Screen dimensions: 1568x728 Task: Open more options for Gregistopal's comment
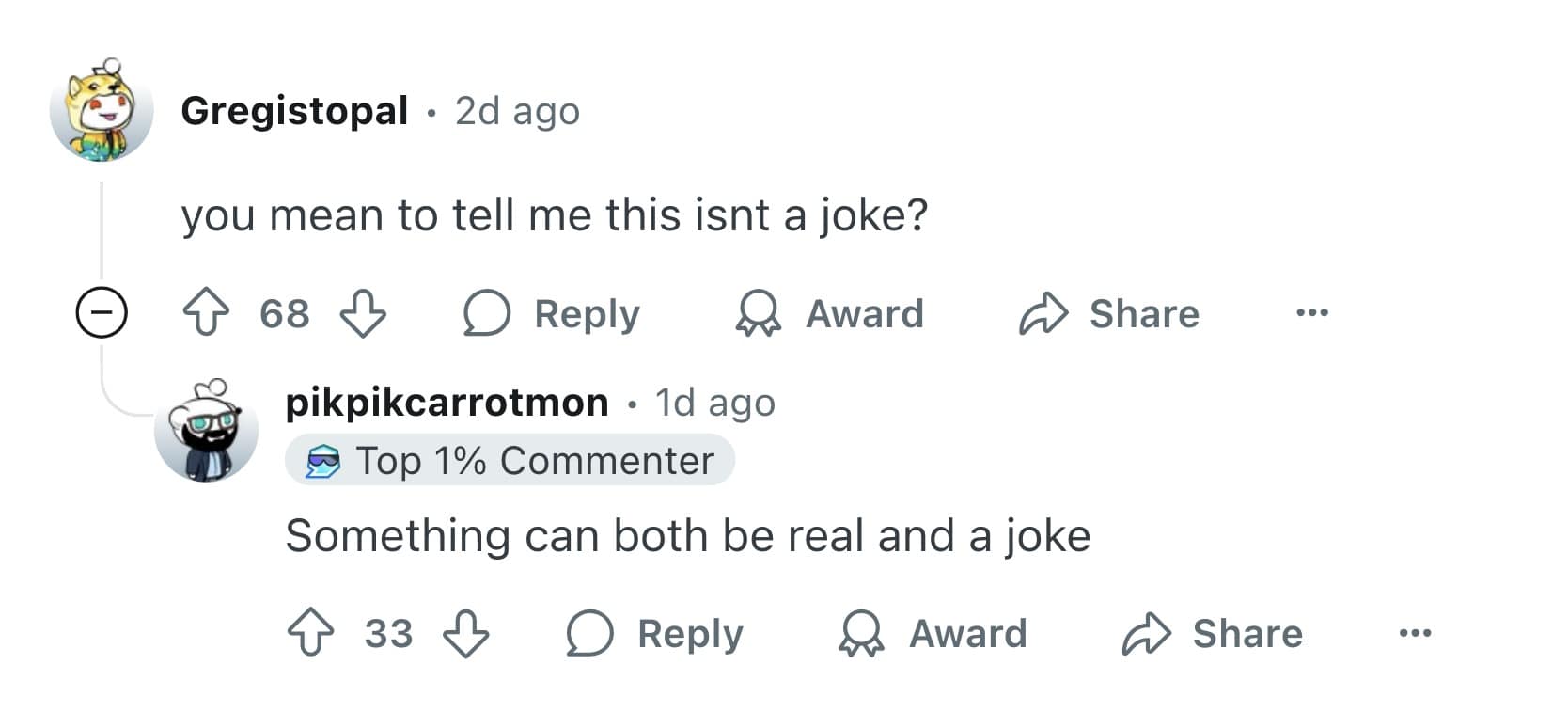click(1311, 312)
